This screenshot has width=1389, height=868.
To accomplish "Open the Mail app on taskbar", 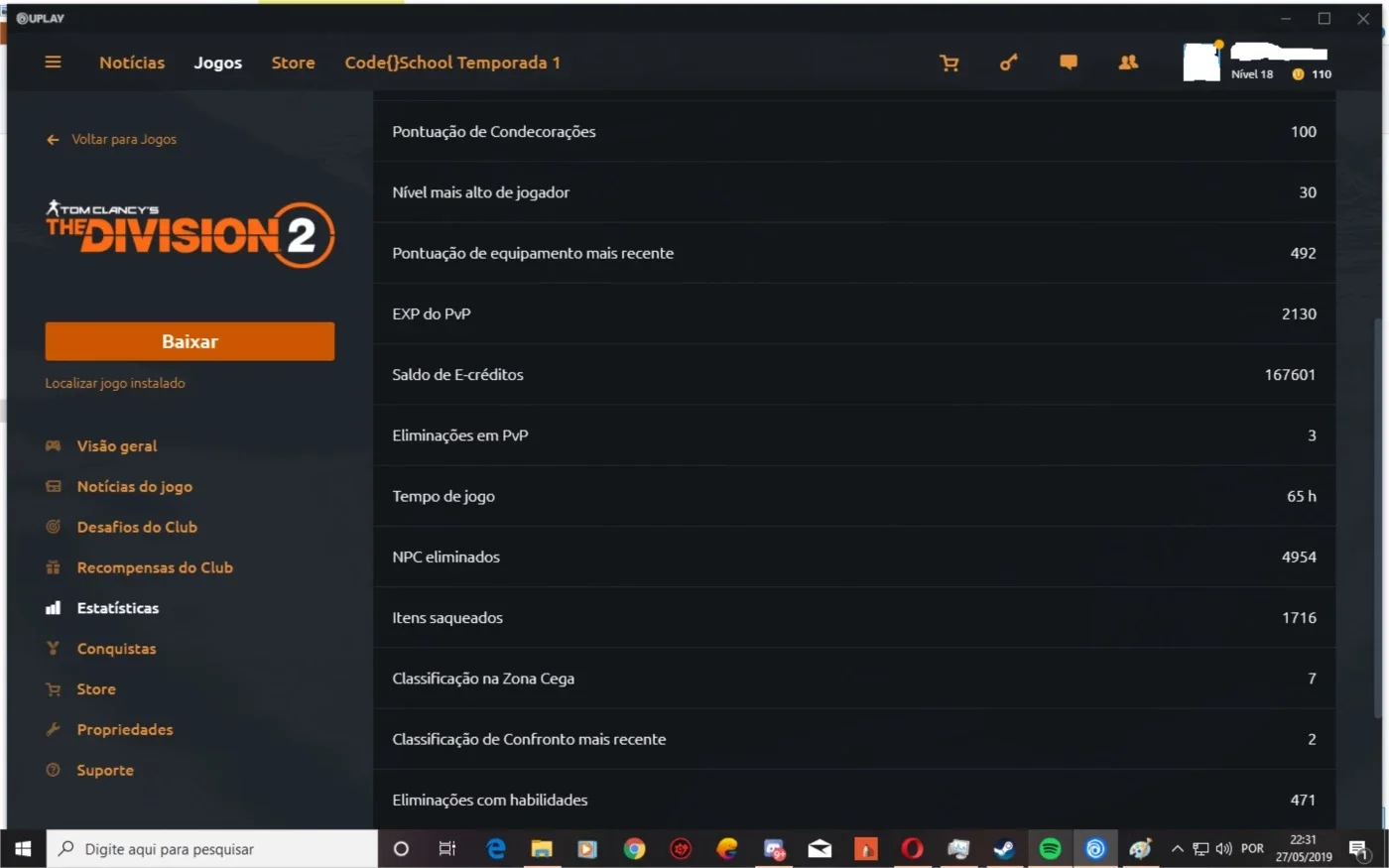I will (820, 849).
